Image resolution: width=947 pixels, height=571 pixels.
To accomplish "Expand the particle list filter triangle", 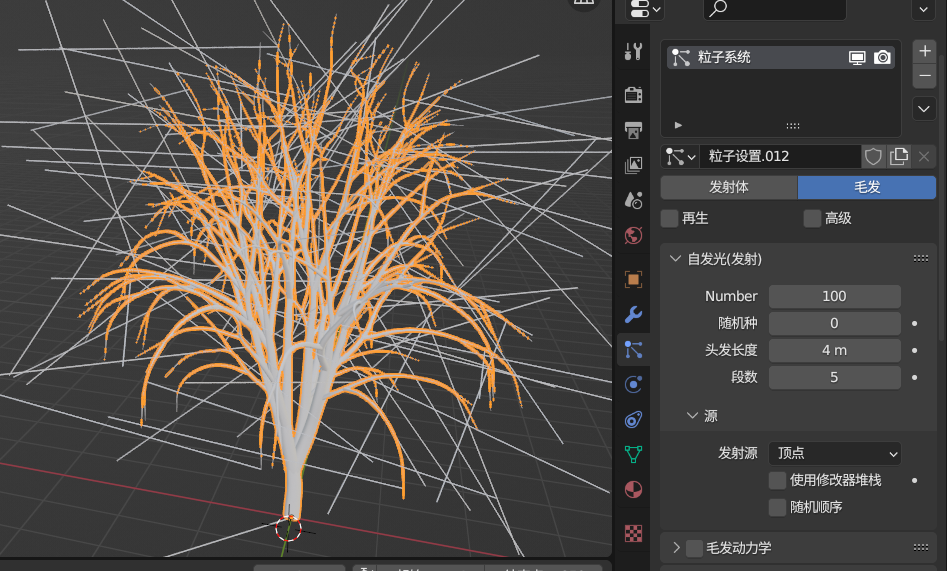I will click(678, 125).
